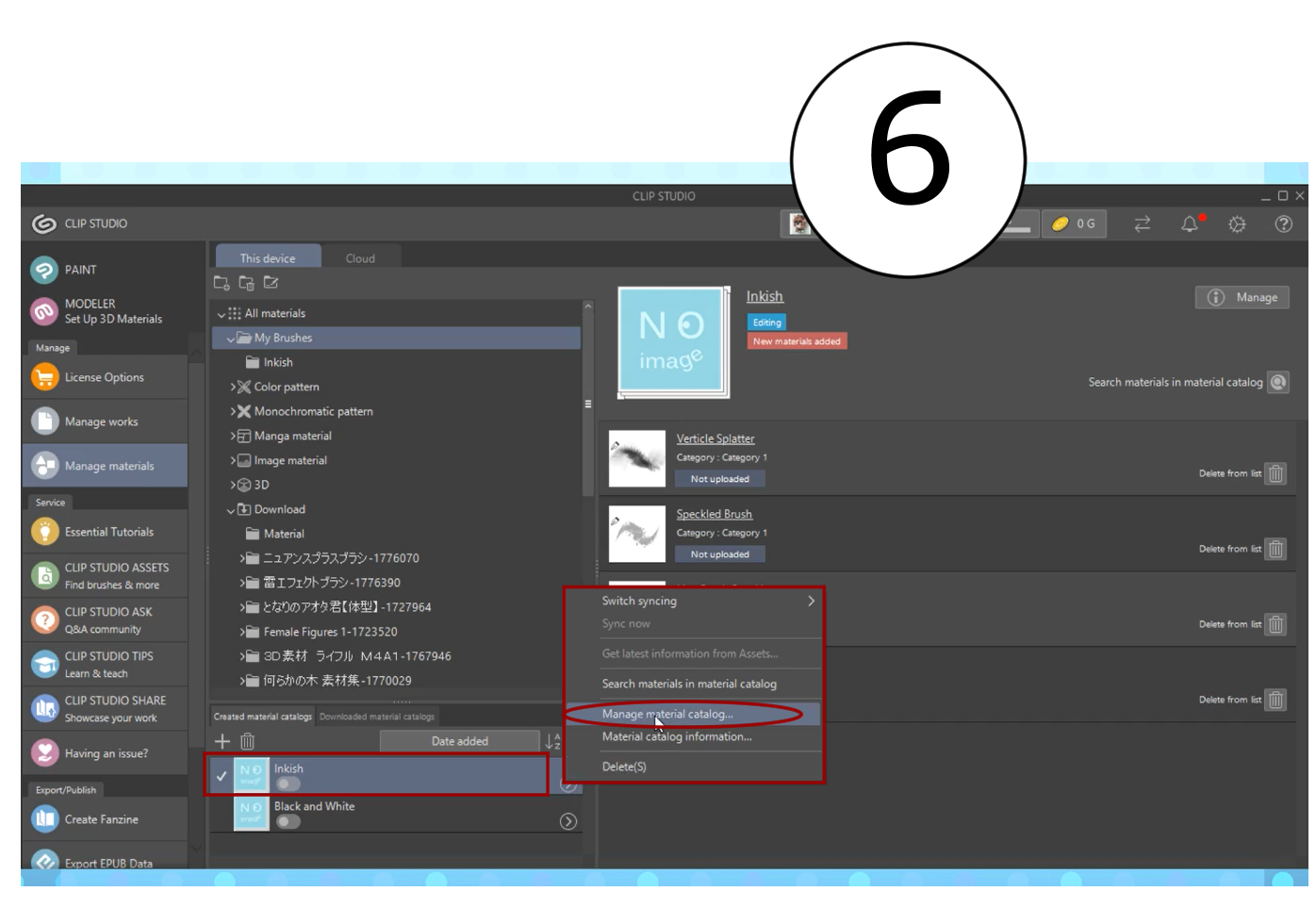The image size is (1316, 908).
Task: Open the Speckled Brush link
Action: [715, 514]
